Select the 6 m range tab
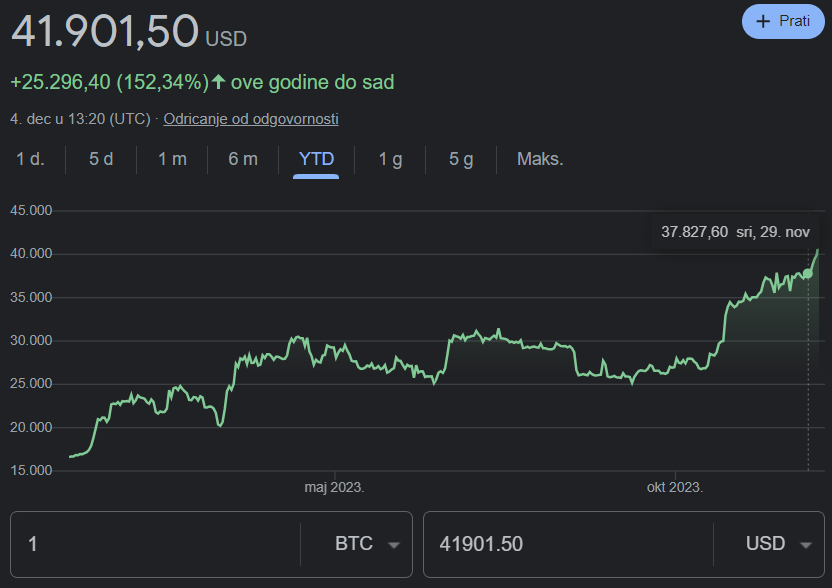Screen dimensions: 832x588 (243, 159)
